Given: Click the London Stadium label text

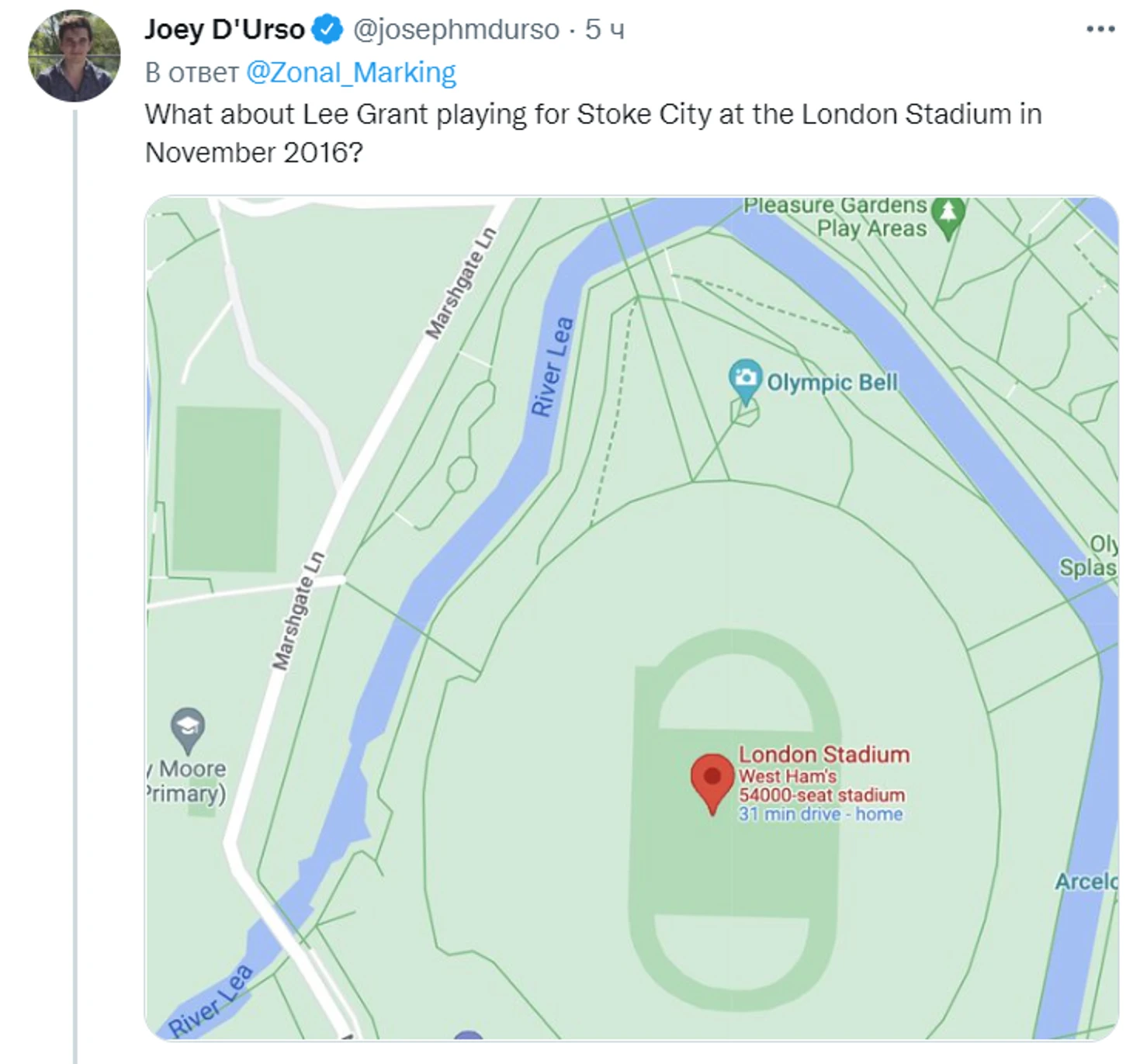Looking at the screenshot, I should click(824, 754).
